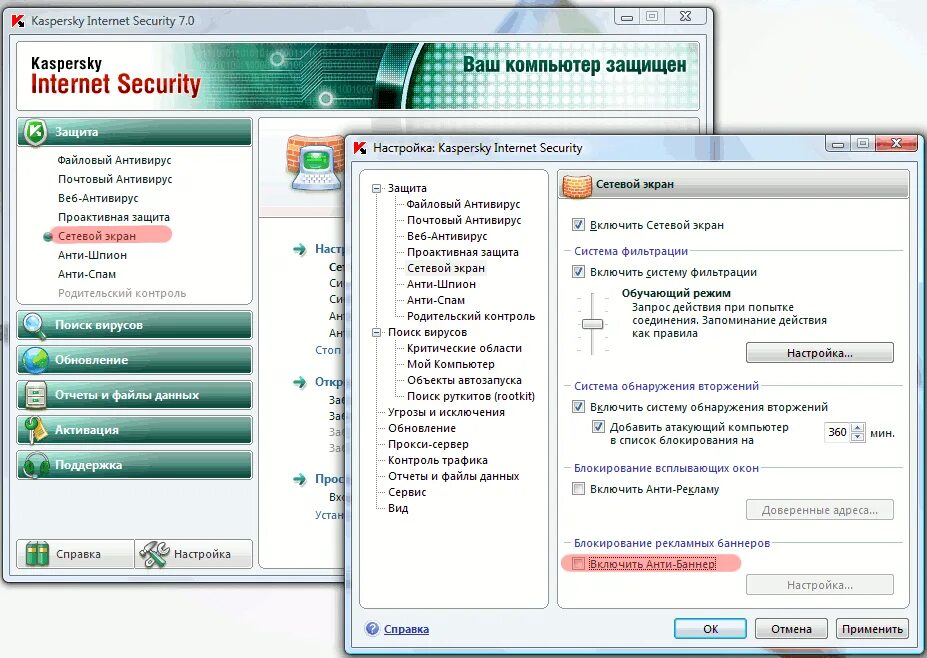Open Защита section in main window
The height and width of the screenshot is (658, 927).
tap(135, 132)
